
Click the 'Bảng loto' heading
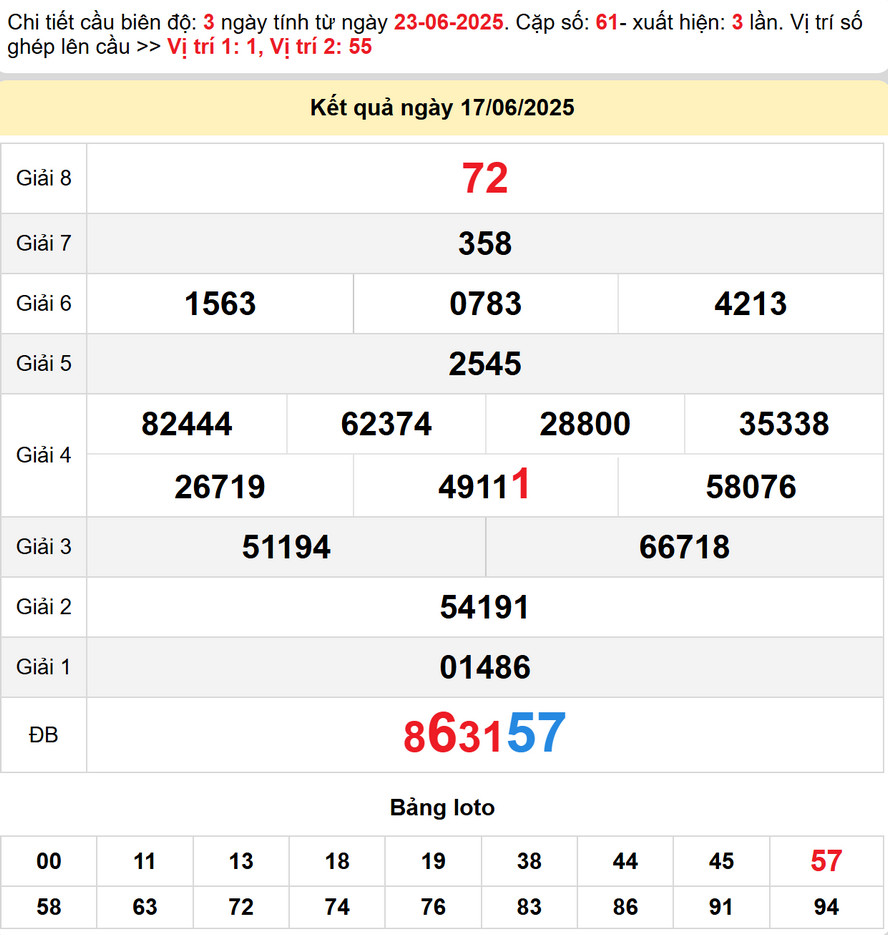click(x=442, y=808)
